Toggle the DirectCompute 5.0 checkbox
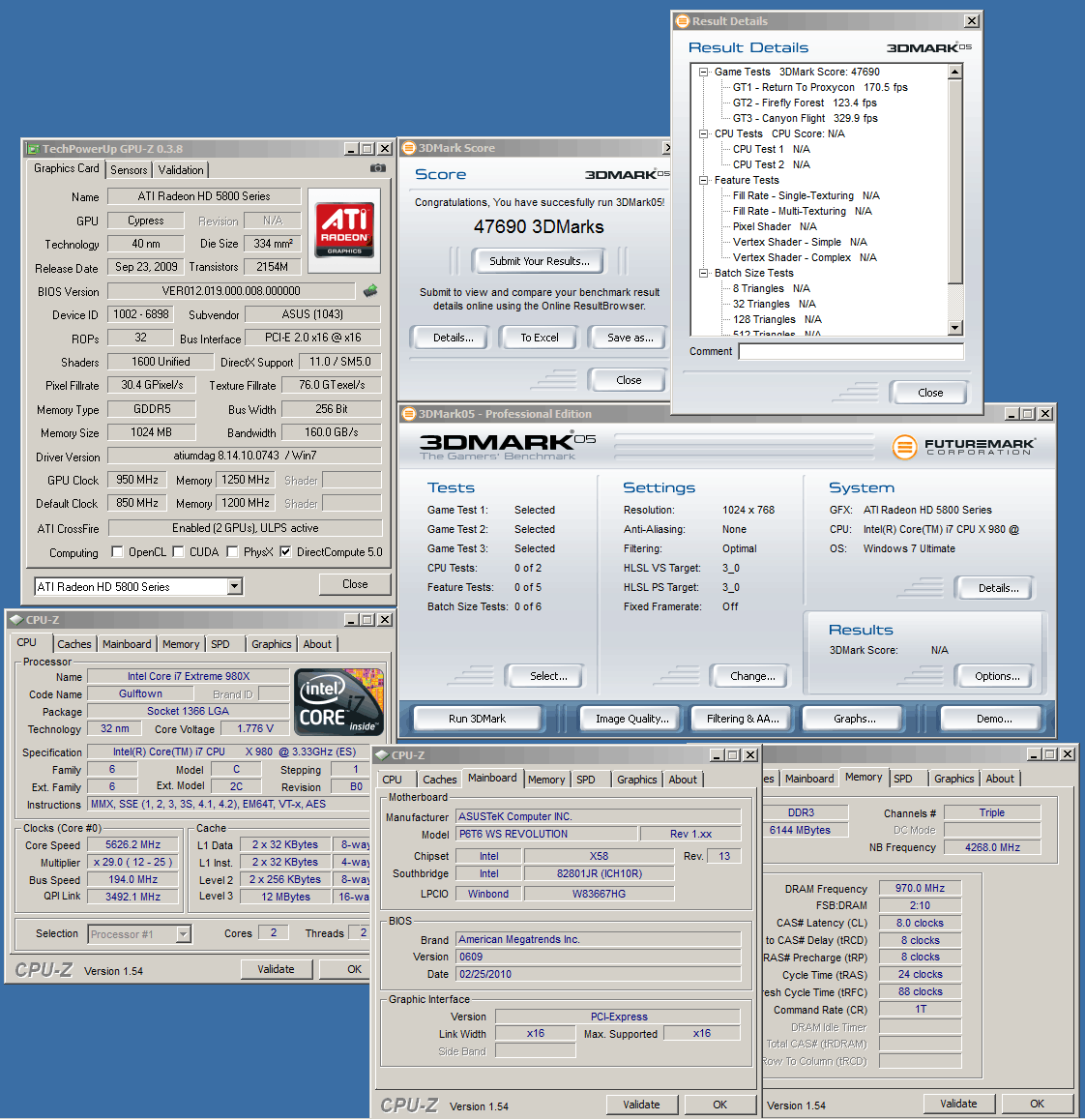This screenshot has height=1120, width=1085. 285,551
